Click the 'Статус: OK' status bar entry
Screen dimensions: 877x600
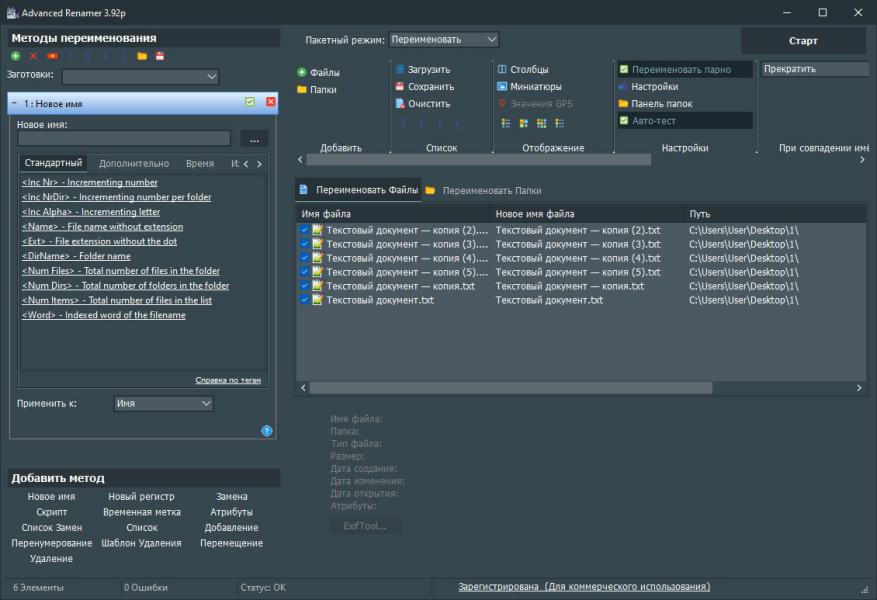263,588
